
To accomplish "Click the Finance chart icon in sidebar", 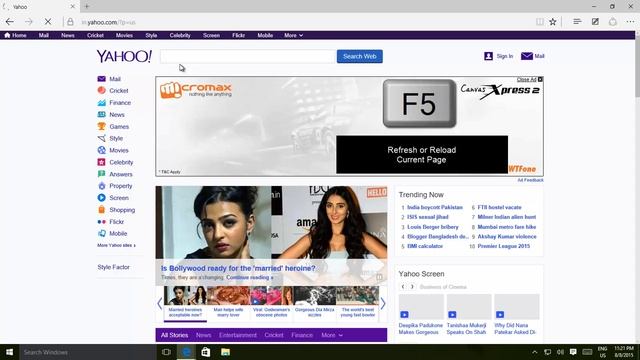I will (102, 102).
